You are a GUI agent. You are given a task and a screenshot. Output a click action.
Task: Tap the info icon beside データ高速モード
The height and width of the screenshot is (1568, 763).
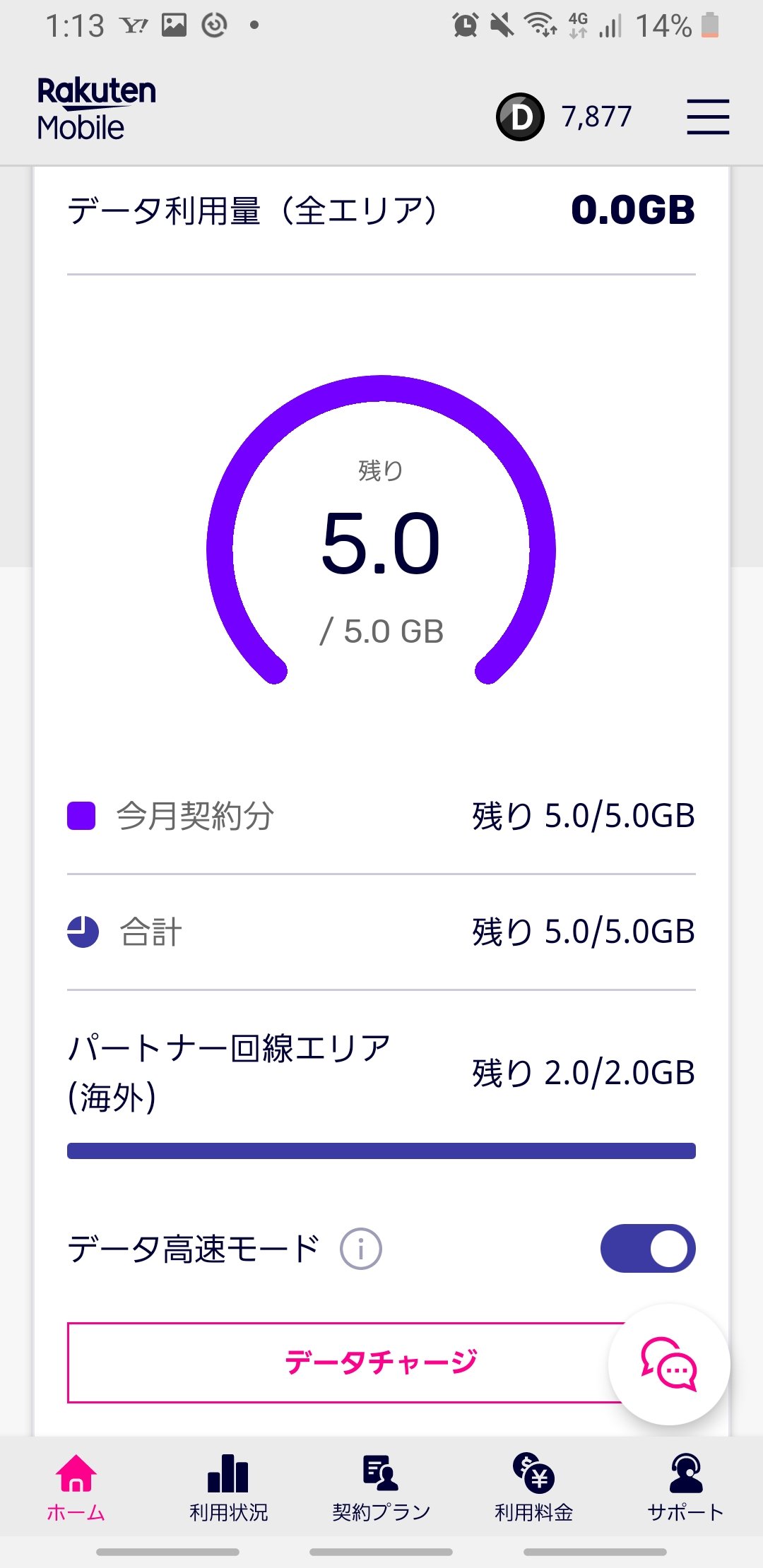click(360, 1249)
